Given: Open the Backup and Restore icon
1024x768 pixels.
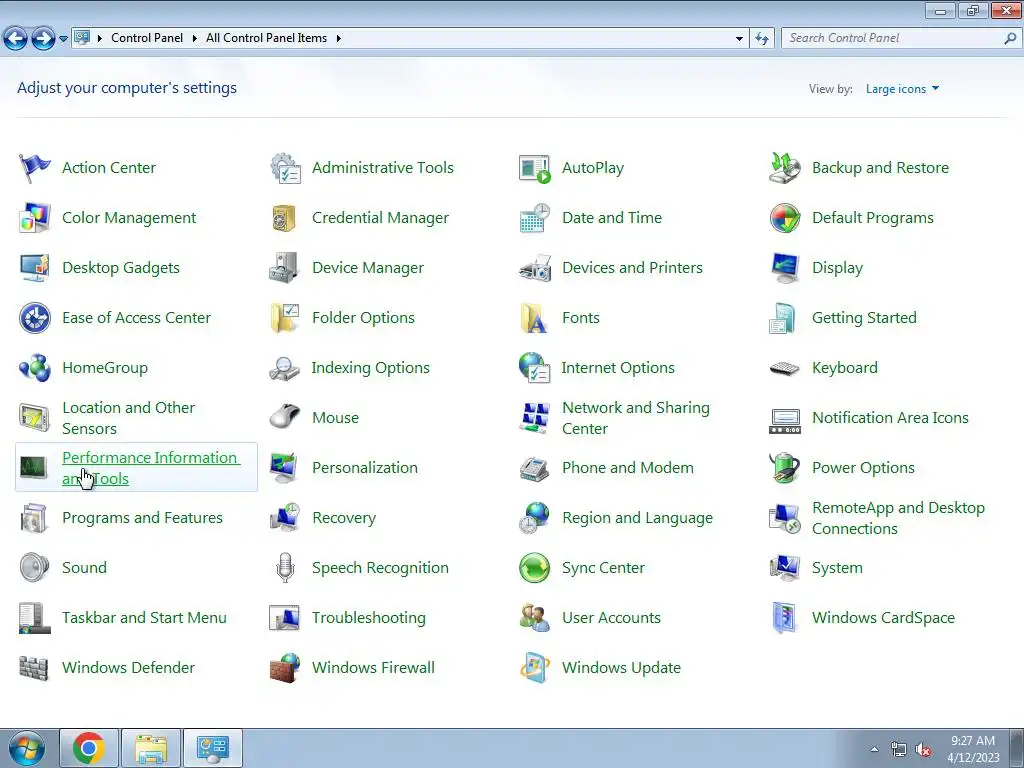Looking at the screenshot, I should tap(784, 168).
